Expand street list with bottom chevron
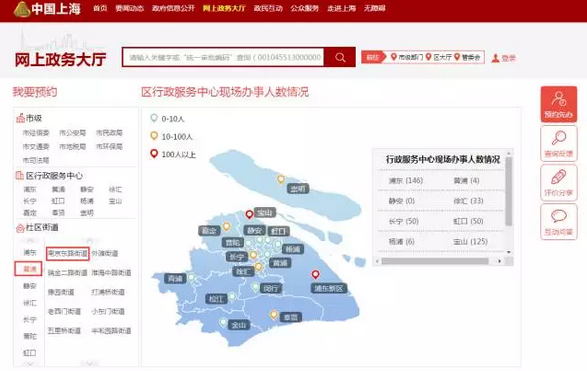Screen dimensions: 587x371 click(x=89, y=363)
